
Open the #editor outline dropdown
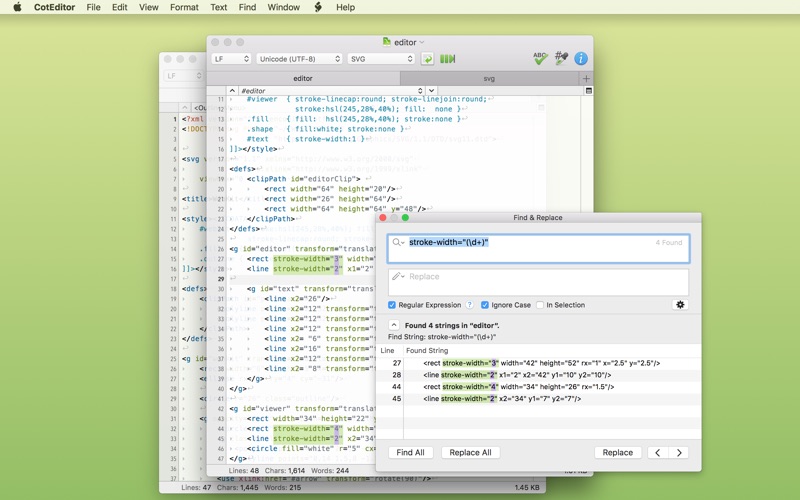click(x=332, y=90)
